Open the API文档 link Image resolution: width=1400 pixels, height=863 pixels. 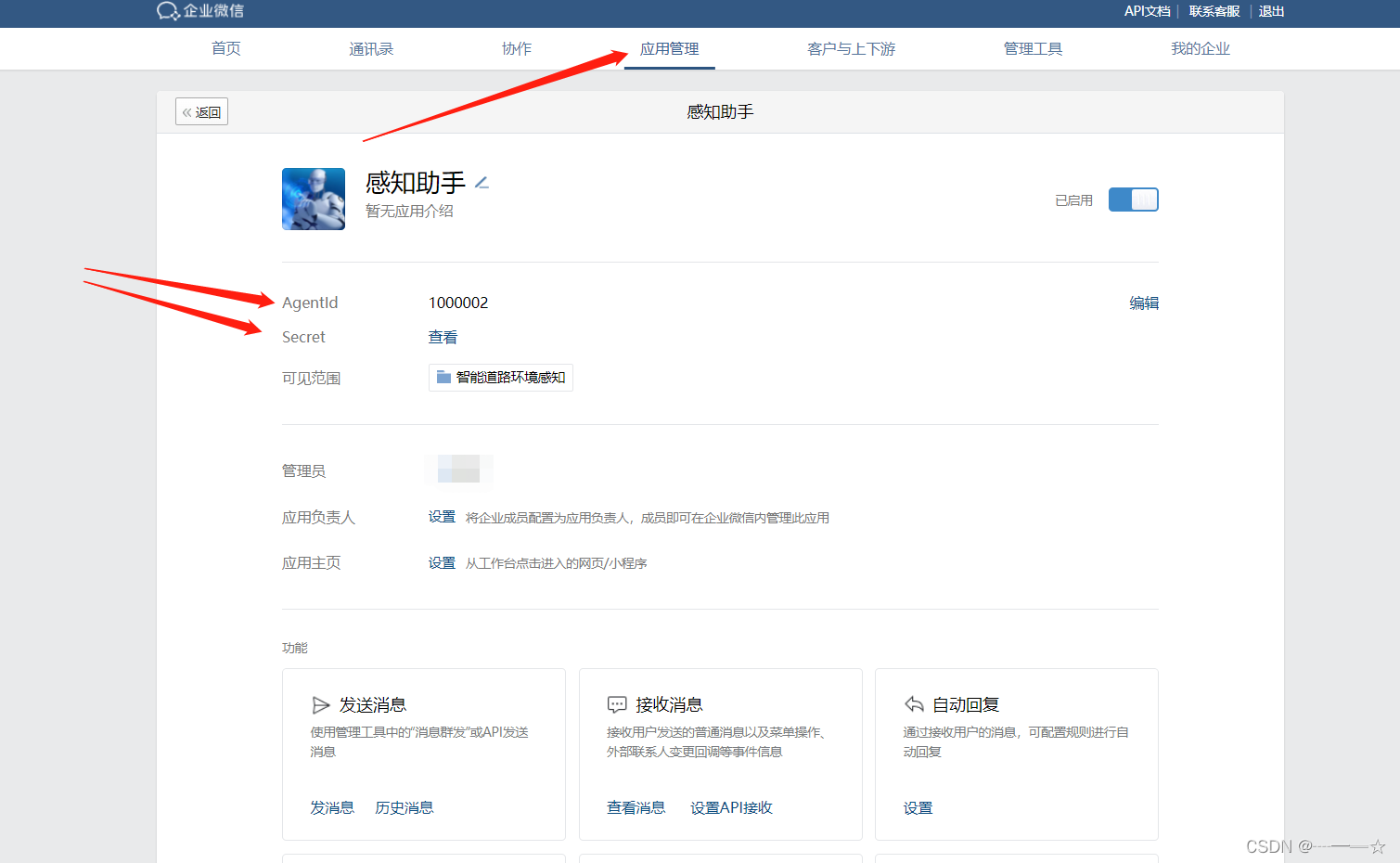pos(1148,11)
